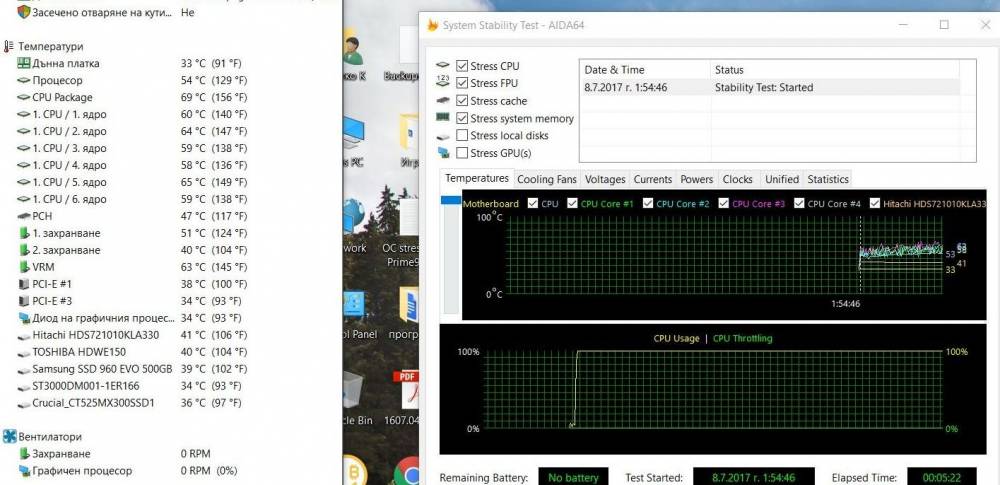Click the thermometer icon beside Температури

point(8,47)
